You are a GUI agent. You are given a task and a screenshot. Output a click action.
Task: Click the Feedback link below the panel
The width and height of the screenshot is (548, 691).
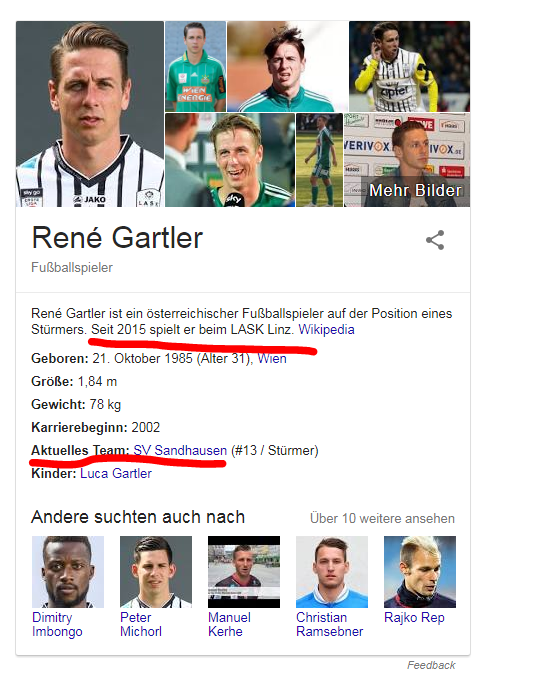click(431, 665)
